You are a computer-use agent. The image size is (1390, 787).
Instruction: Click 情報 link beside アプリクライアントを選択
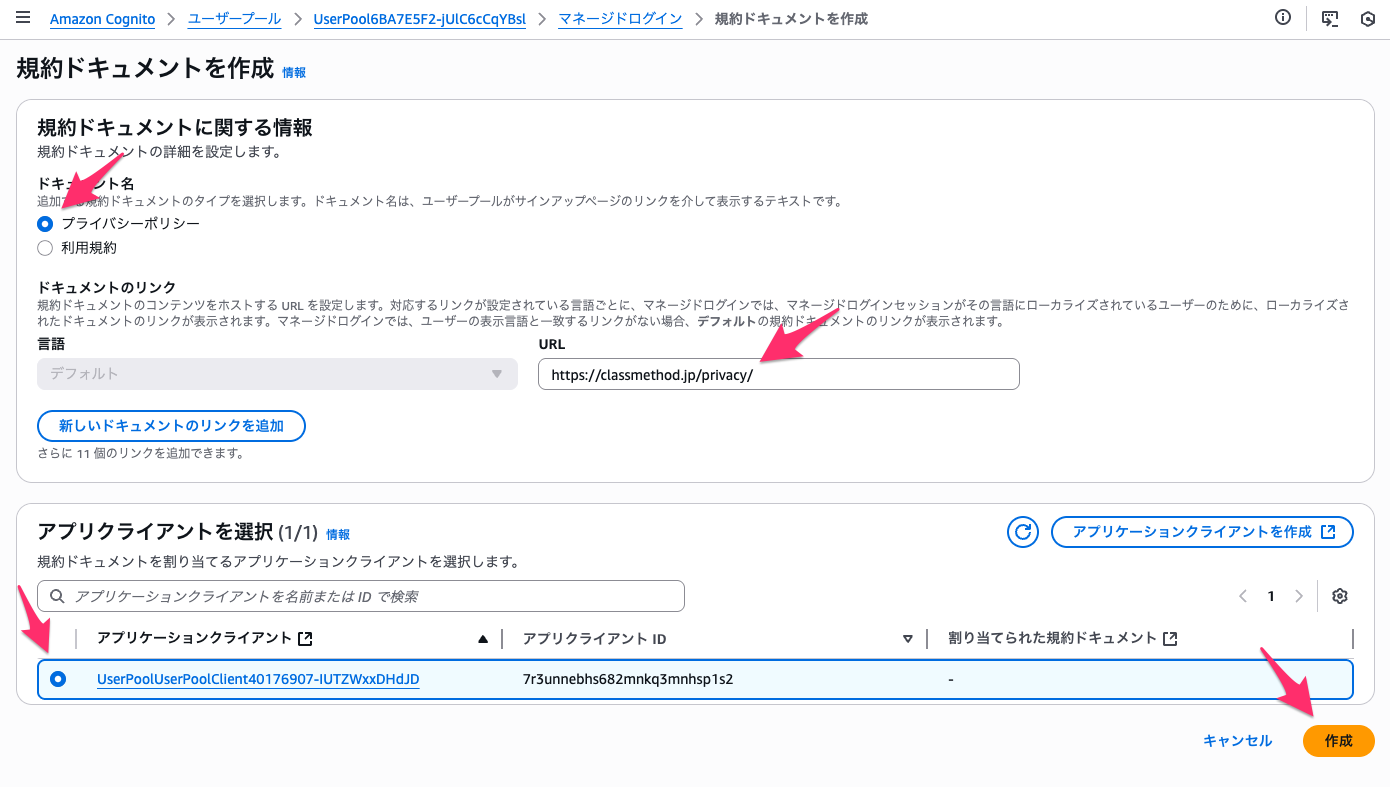tap(338, 535)
